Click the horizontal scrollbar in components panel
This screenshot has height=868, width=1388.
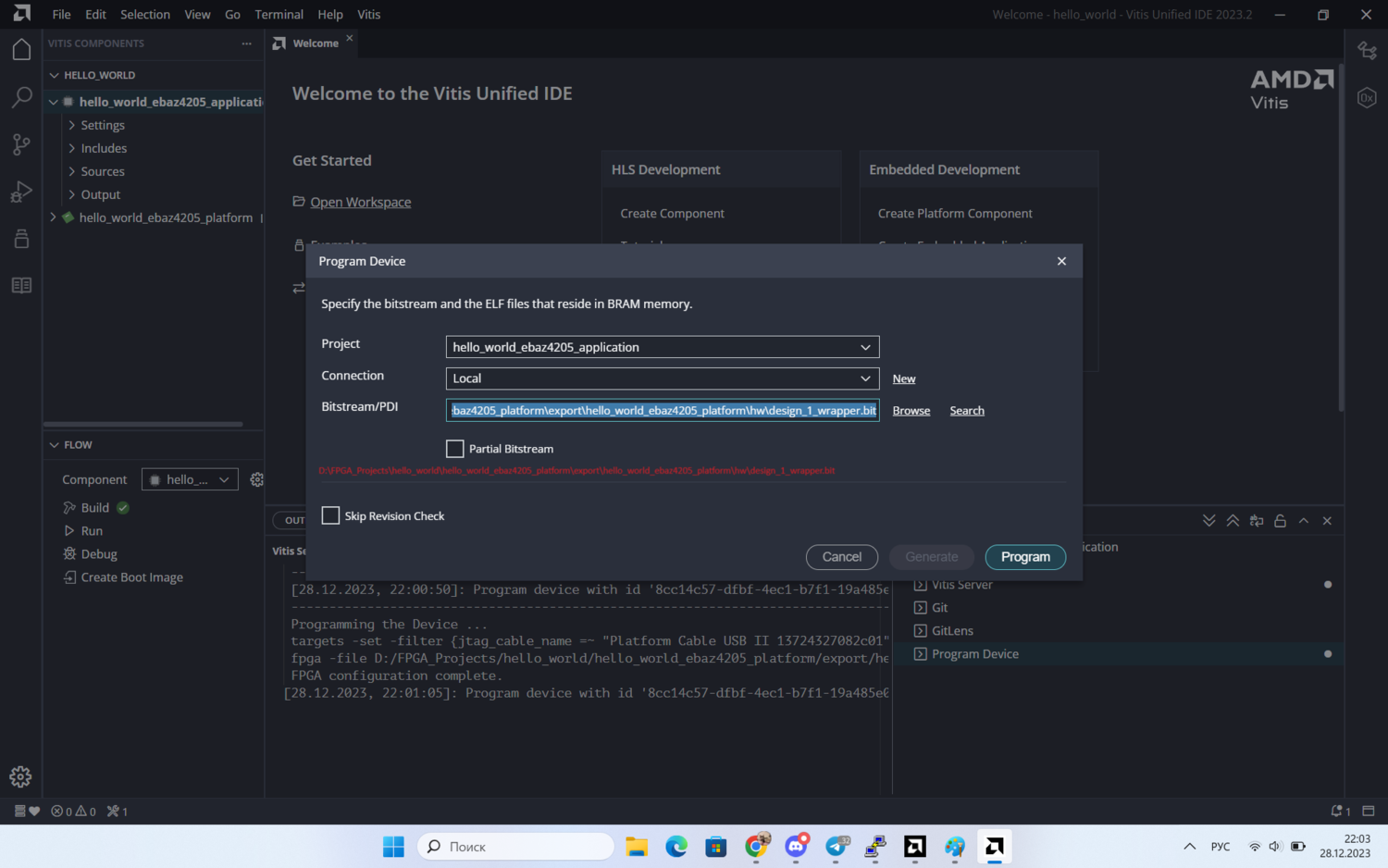coord(143,425)
